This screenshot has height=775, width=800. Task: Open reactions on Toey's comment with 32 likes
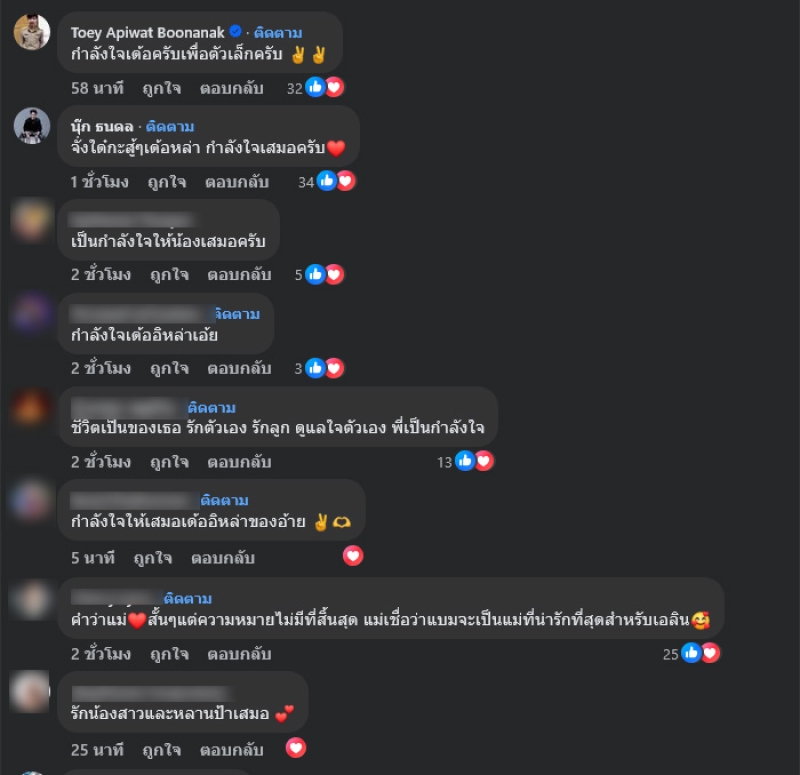[x=315, y=88]
